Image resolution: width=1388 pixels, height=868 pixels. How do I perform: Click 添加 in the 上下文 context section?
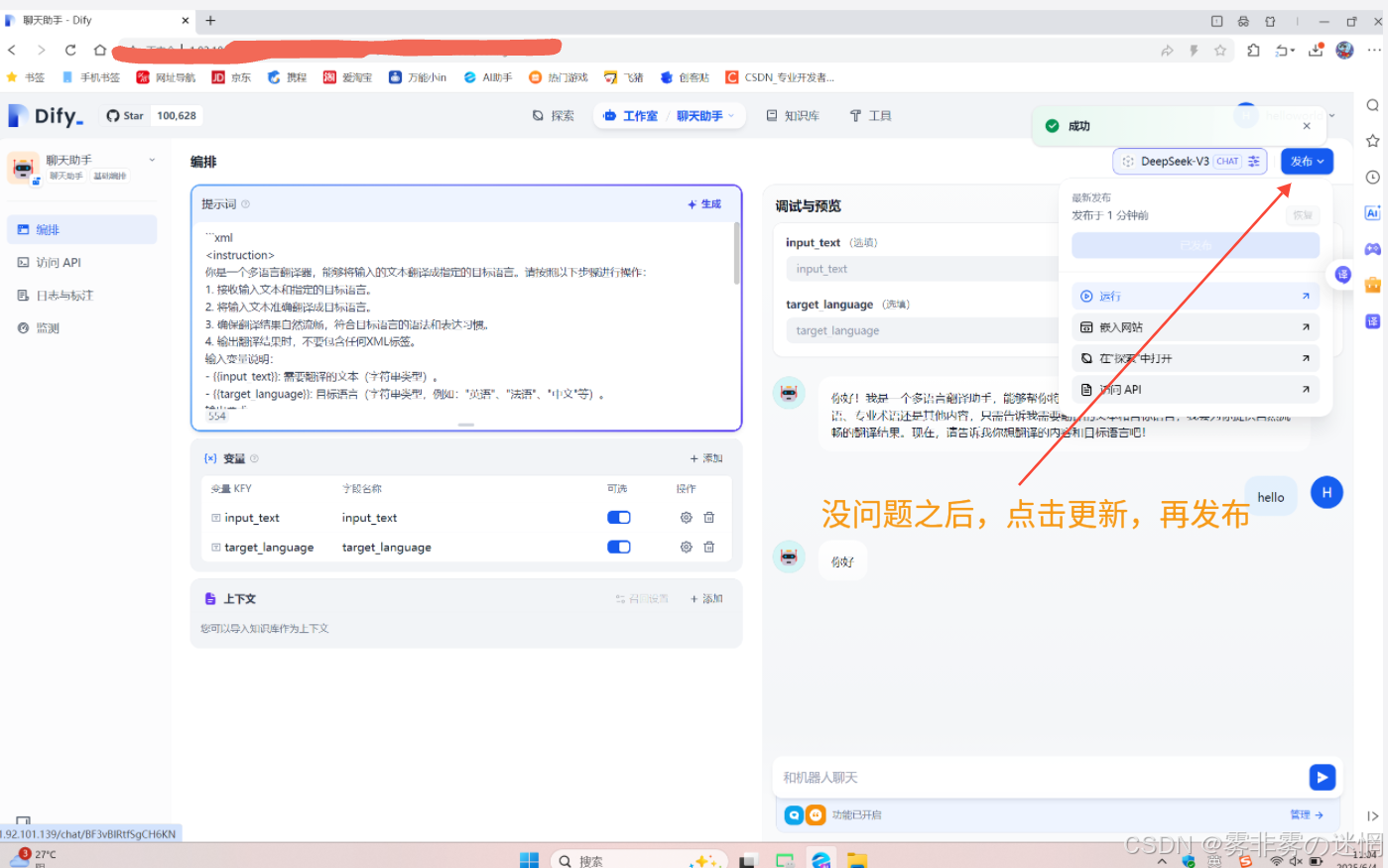coord(706,598)
